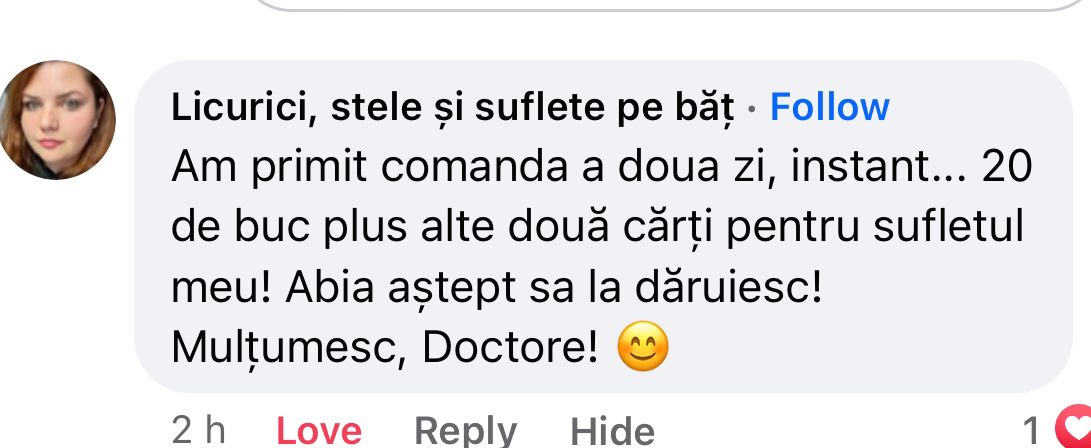Toggle the Love reaction on this comment
The height and width of the screenshot is (448, 1091).
click(x=319, y=431)
